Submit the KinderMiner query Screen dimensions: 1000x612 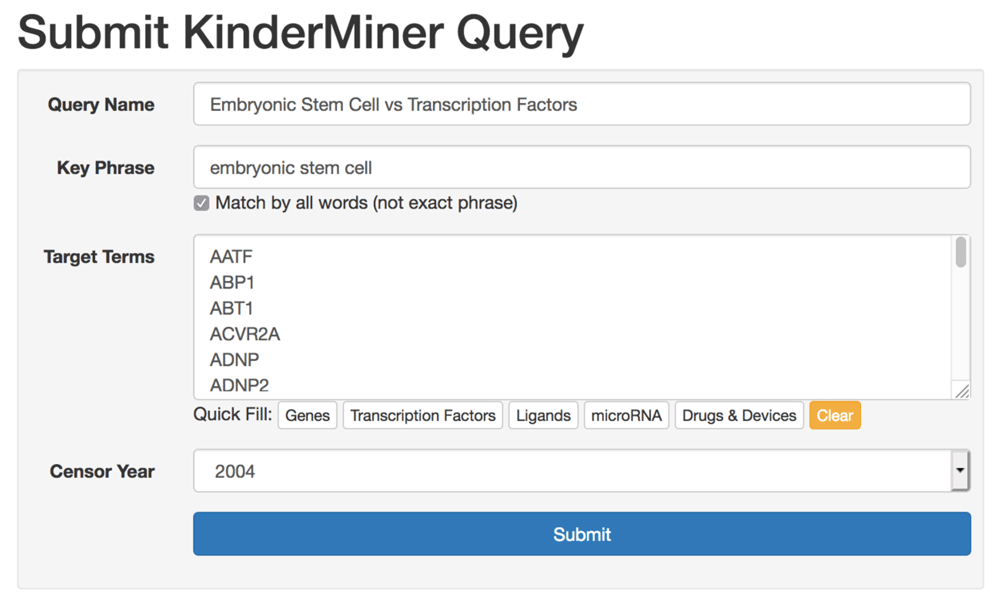581,534
